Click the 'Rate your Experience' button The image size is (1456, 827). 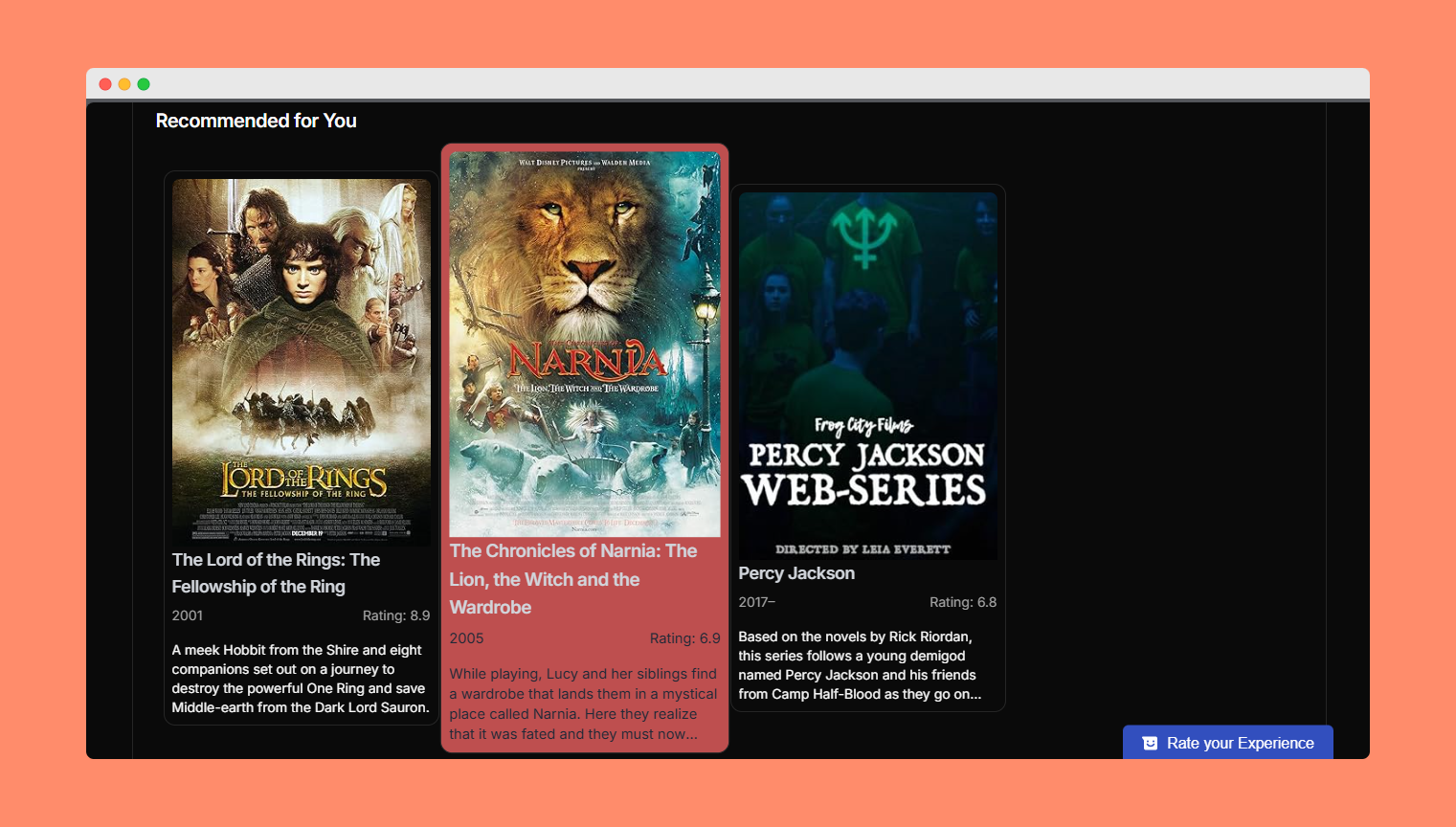point(1228,743)
